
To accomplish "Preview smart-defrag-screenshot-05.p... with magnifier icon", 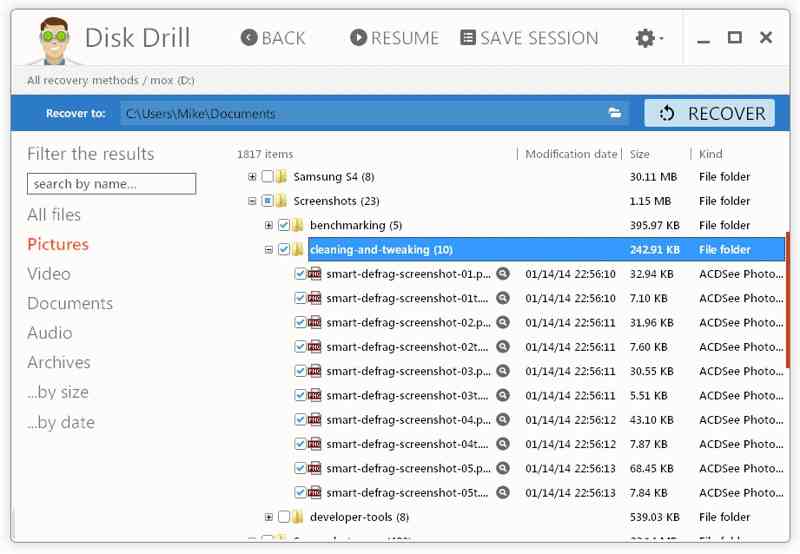I will pyautogui.click(x=503, y=468).
